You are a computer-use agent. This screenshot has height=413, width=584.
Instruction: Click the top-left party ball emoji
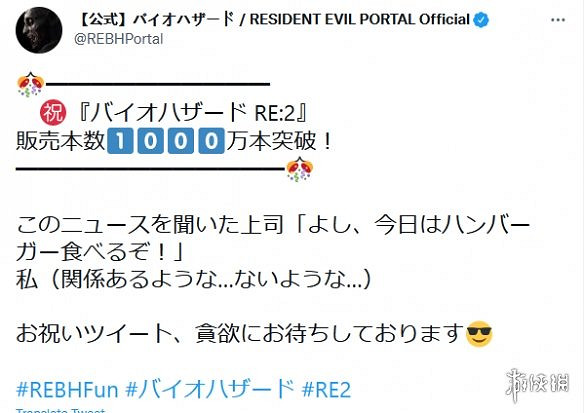tap(31, 85)
